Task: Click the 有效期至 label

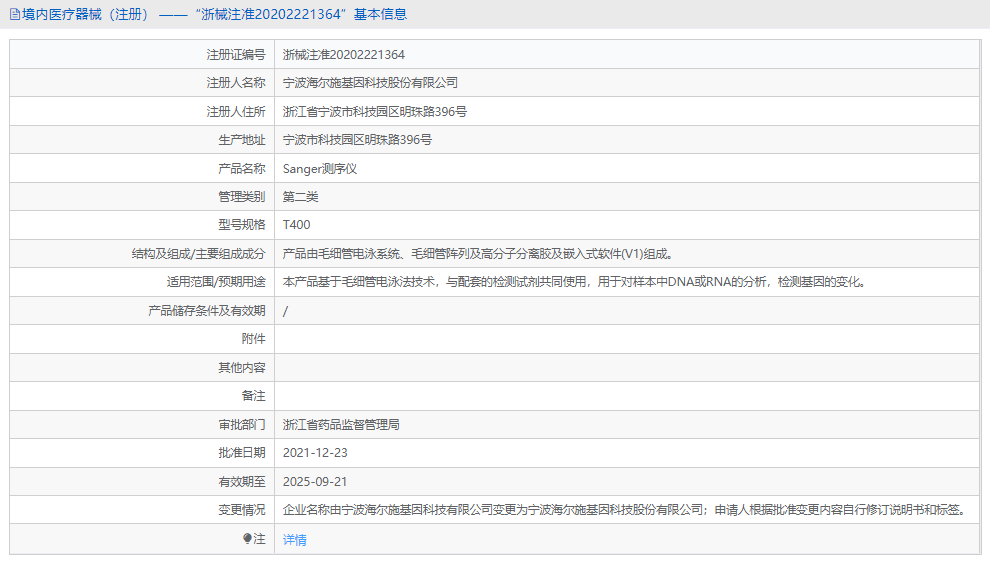Action: point(242,482)
